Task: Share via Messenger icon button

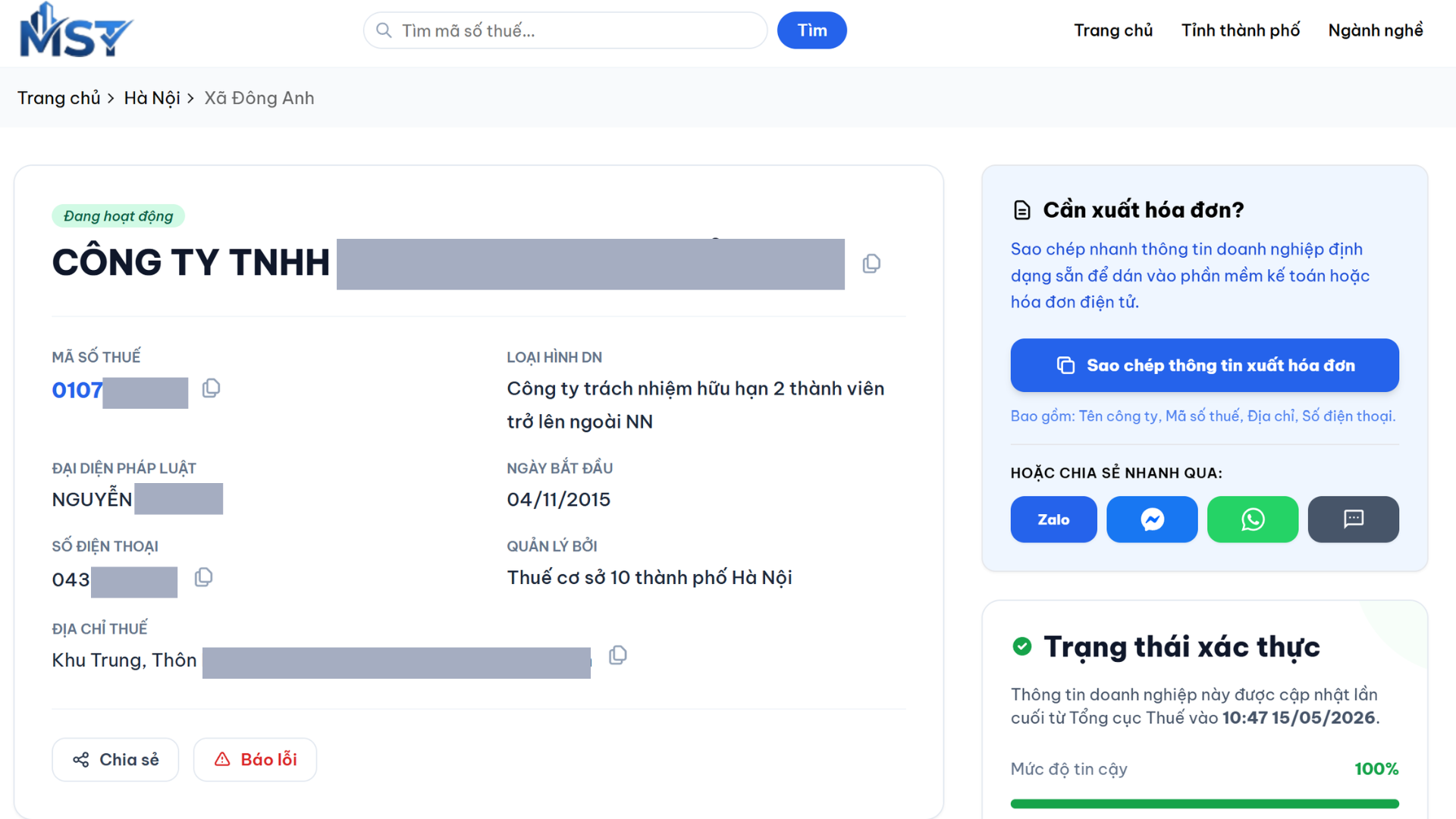Action: (1152, 519)
